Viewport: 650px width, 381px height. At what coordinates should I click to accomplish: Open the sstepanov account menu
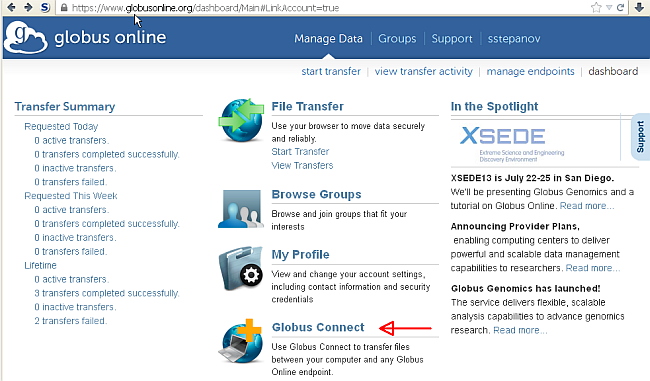[x=514, y=39]
